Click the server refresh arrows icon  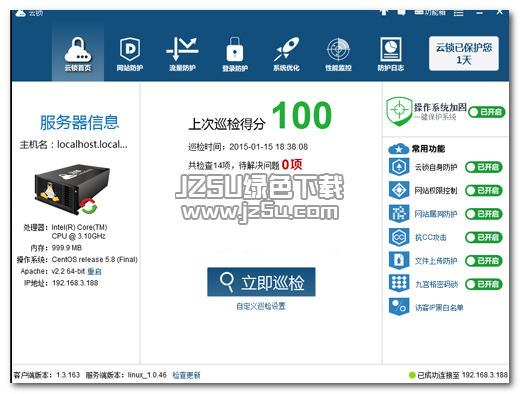pos(89,206)
